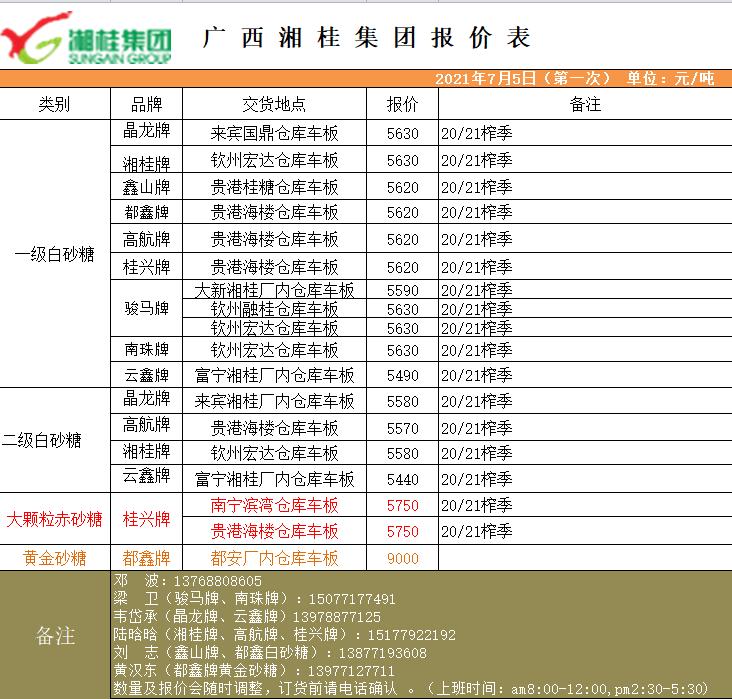Viewport: 732px width, 699px height.
Task: Select the 南宁滨湾仓库车板 delivery cell
Action: pyautogui.click(x=274, y=505)
